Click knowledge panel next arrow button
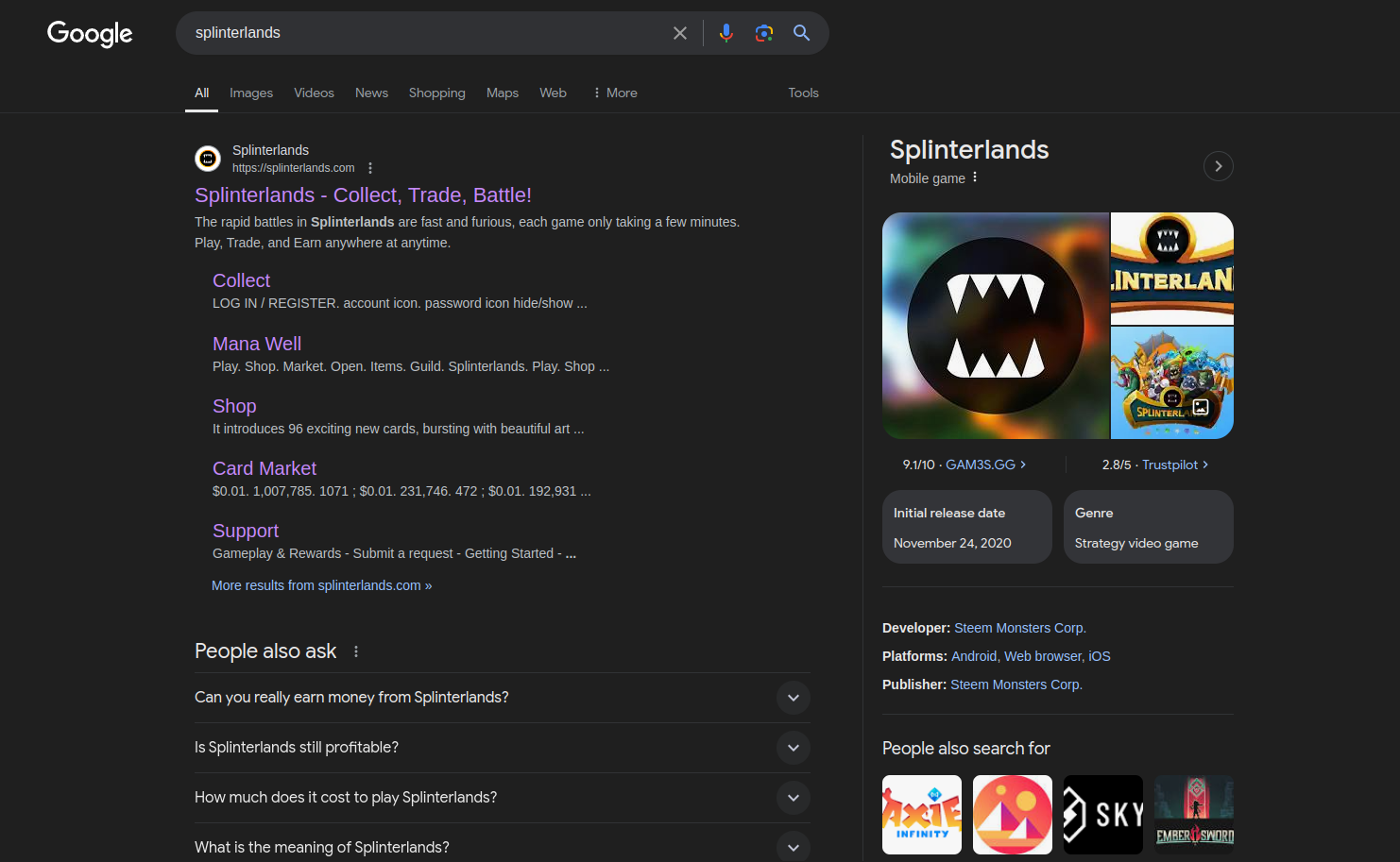The width and height of the screenshot is (1400, 862). pos(1219,166)
